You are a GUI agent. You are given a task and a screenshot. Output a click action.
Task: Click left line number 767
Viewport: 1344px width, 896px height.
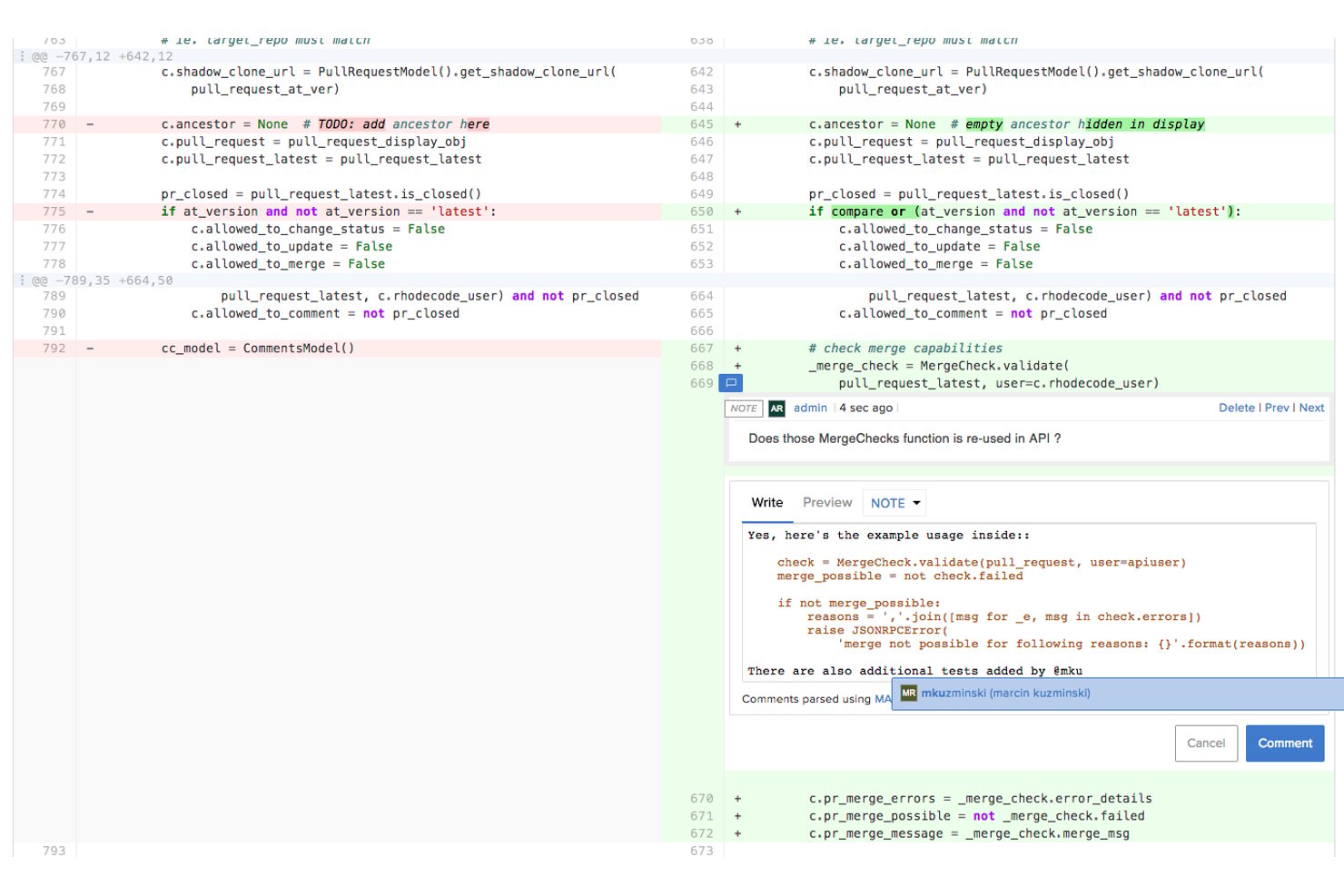(54, 72)
